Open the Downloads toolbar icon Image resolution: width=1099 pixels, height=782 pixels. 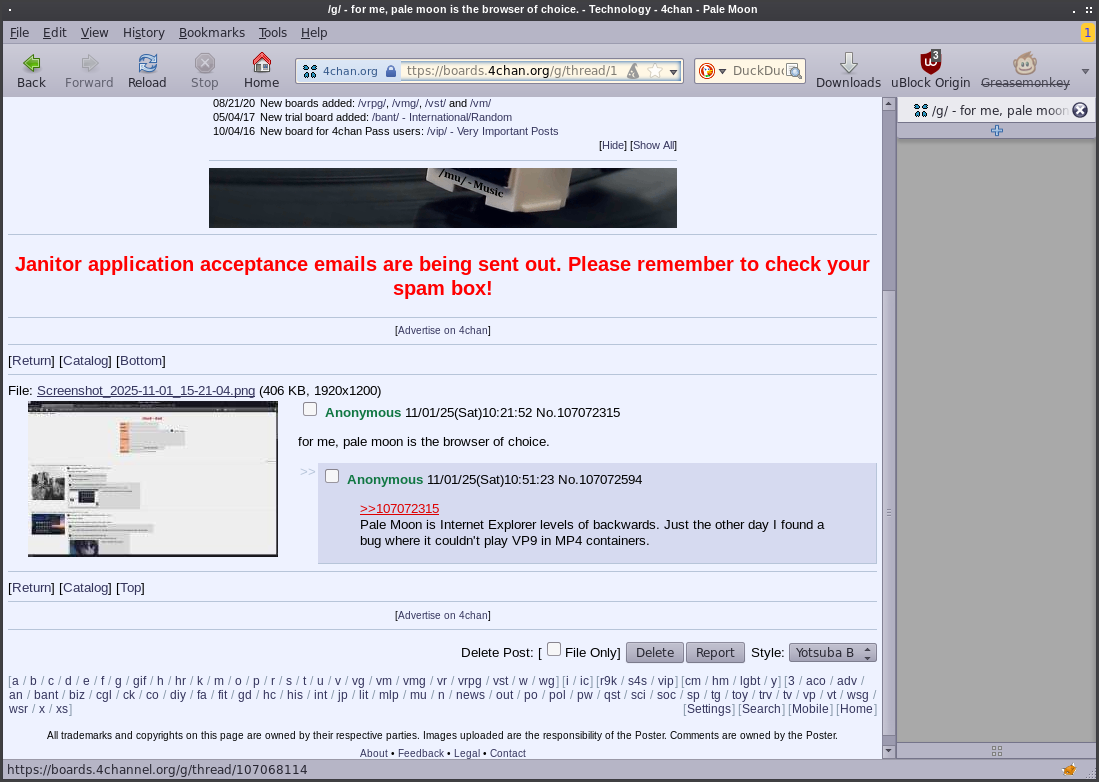pyautogui.click(x=848, y=62)
